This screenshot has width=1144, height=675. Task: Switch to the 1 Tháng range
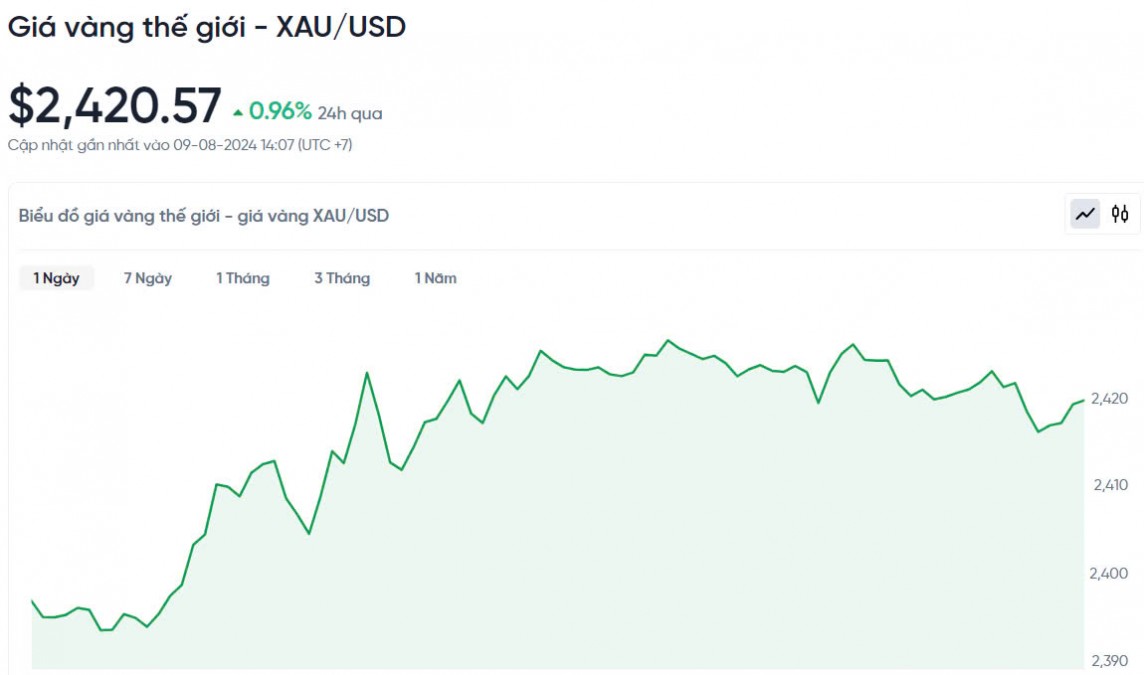[x=243, y=278]
